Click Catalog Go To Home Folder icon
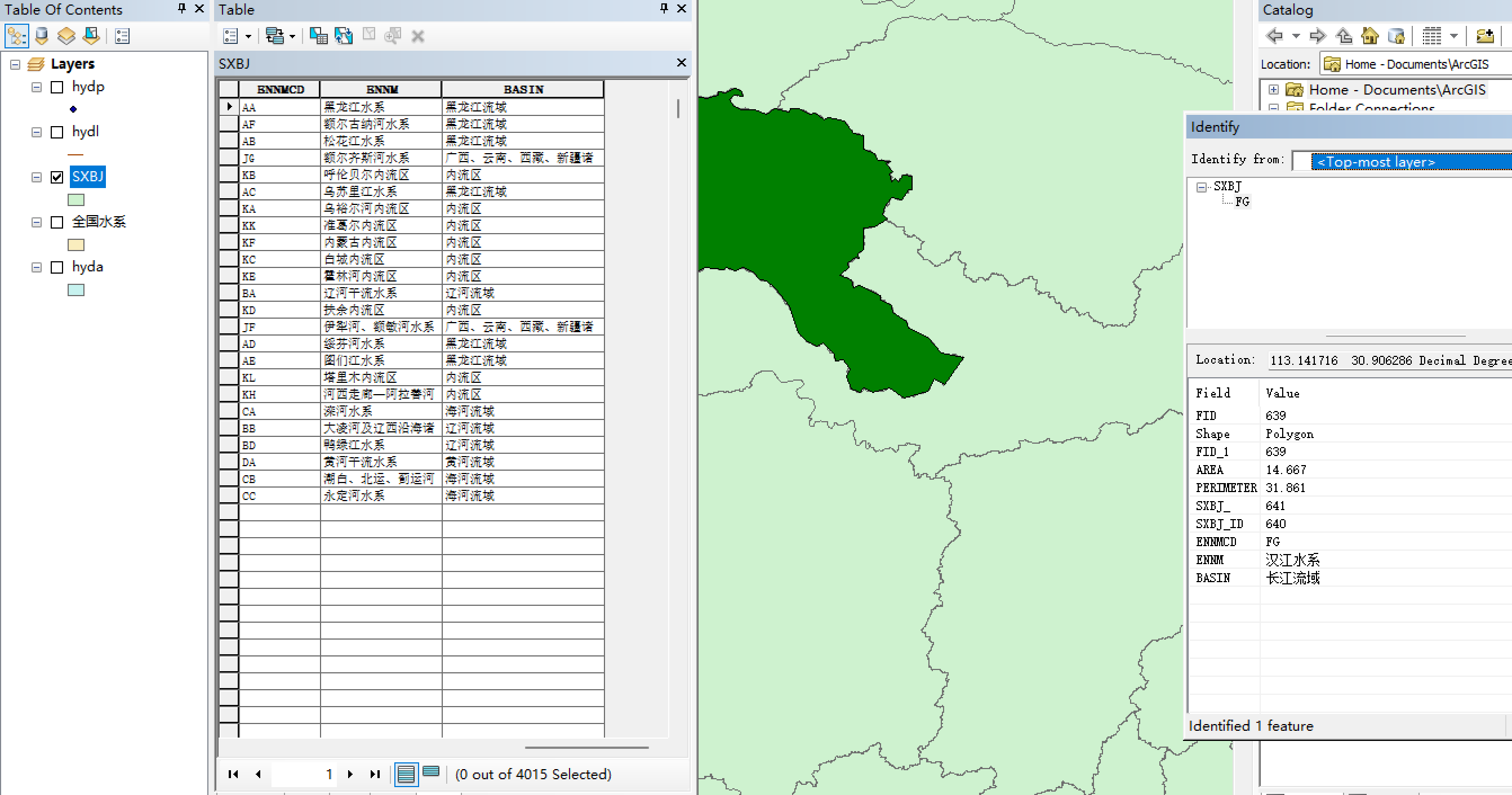The image size is (1512, 795). pyautogui.click(x=1369, y=37)
